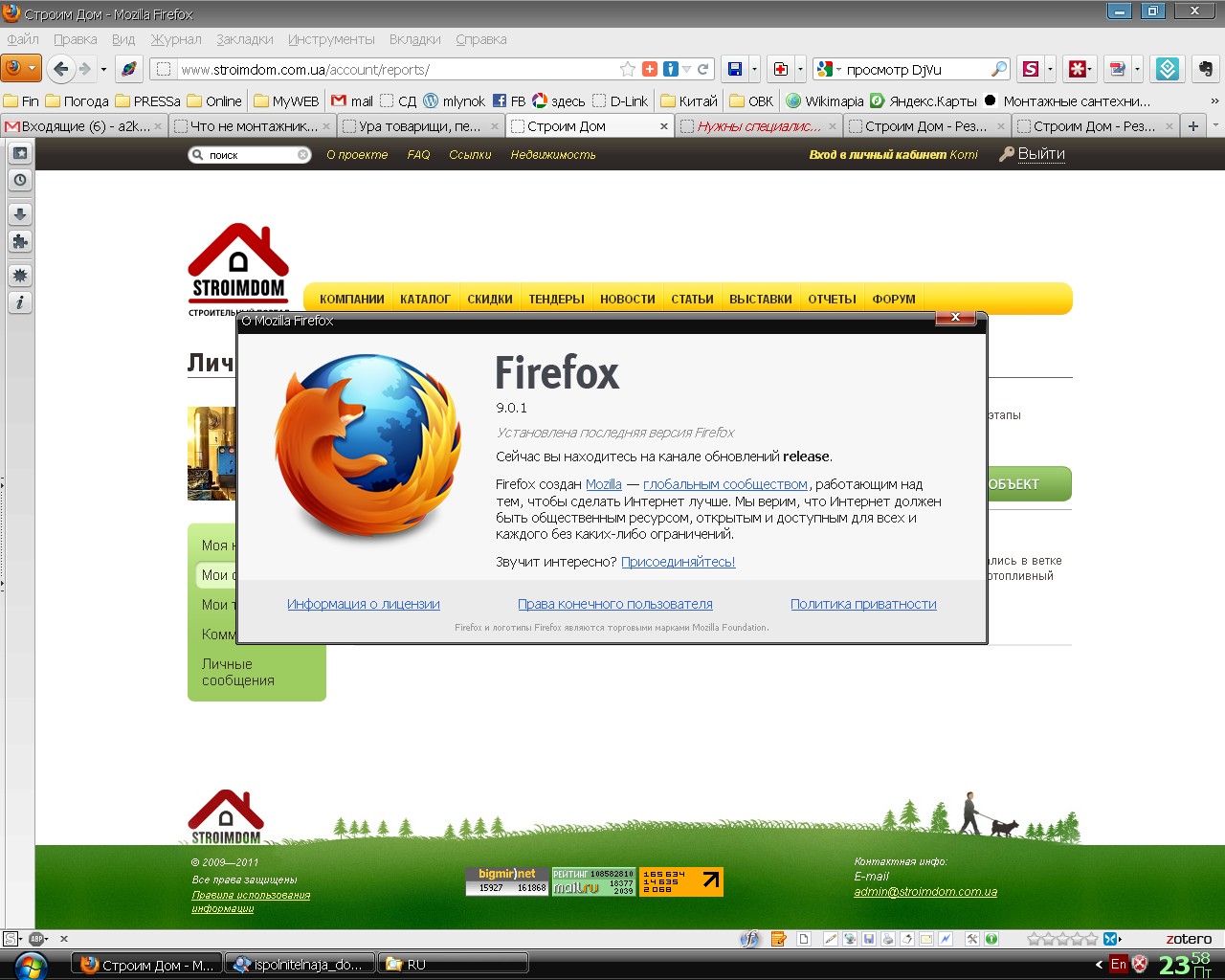Screen dimensions: 1225x980
Task: Open Bookmarks panel from the left sidebar
Action: (20, 153)
